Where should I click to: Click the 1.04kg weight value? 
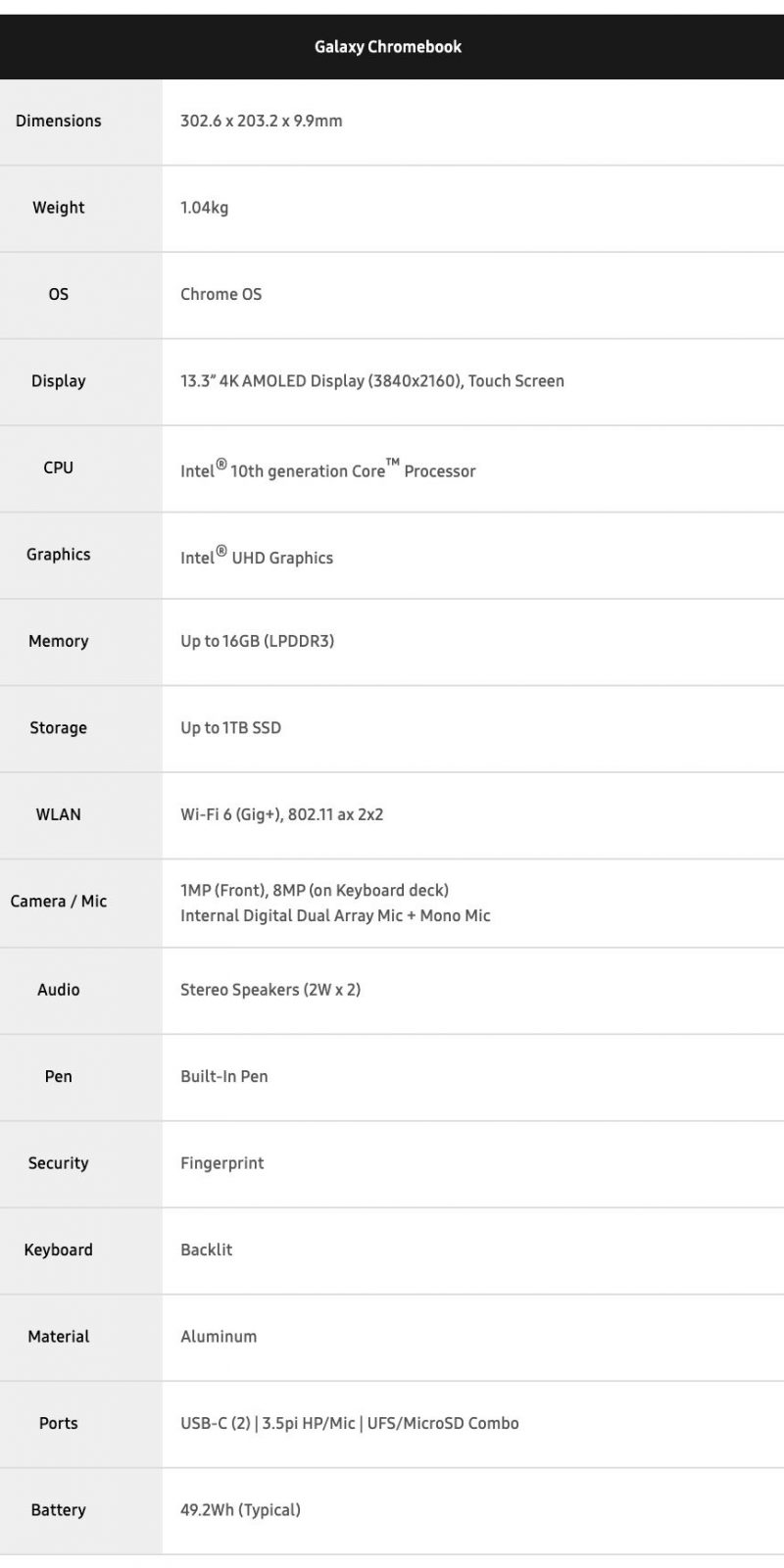[x=204, y=208]
